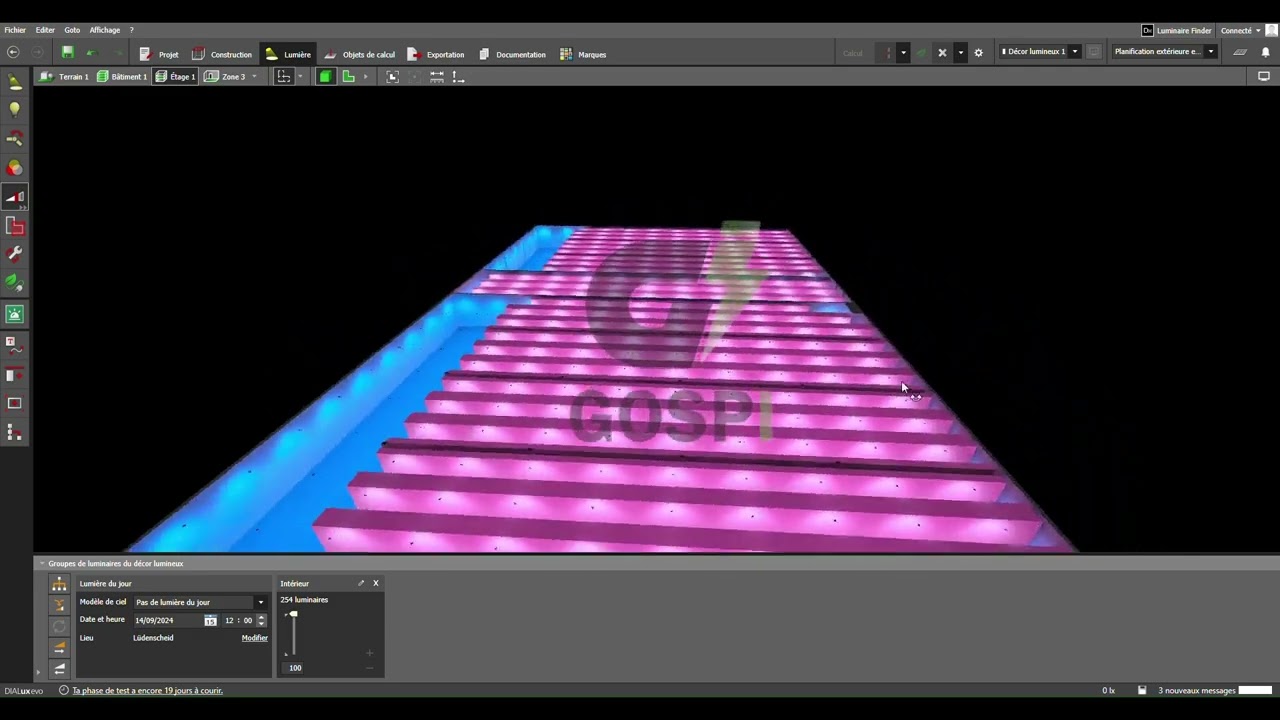This screenshot has height=720, width=1280.
Task: Click the selection frame tool icon
Action: pos(284,76)
